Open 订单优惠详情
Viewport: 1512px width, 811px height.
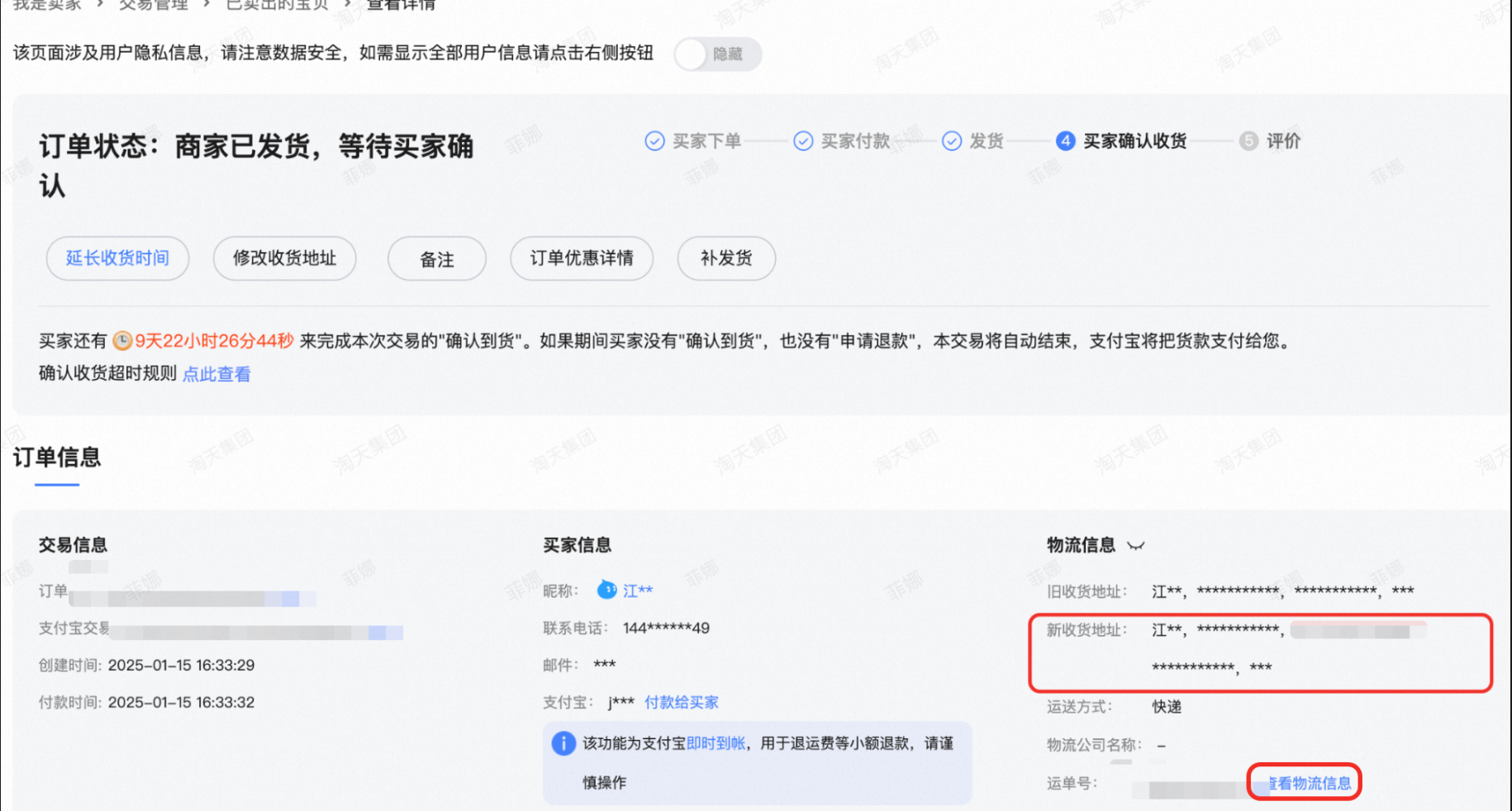582,258
